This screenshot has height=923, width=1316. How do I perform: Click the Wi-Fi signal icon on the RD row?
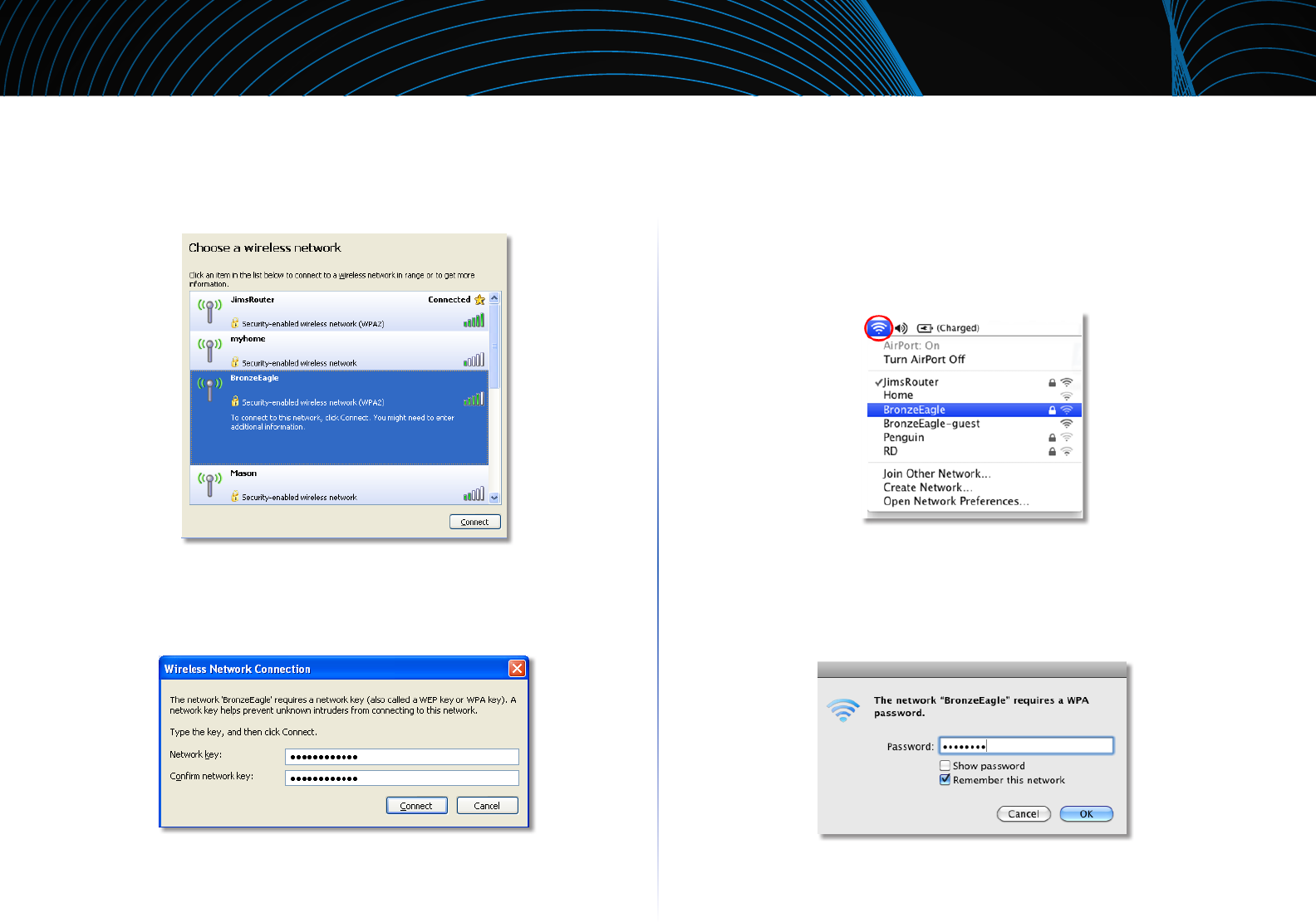click(1067, 452)
